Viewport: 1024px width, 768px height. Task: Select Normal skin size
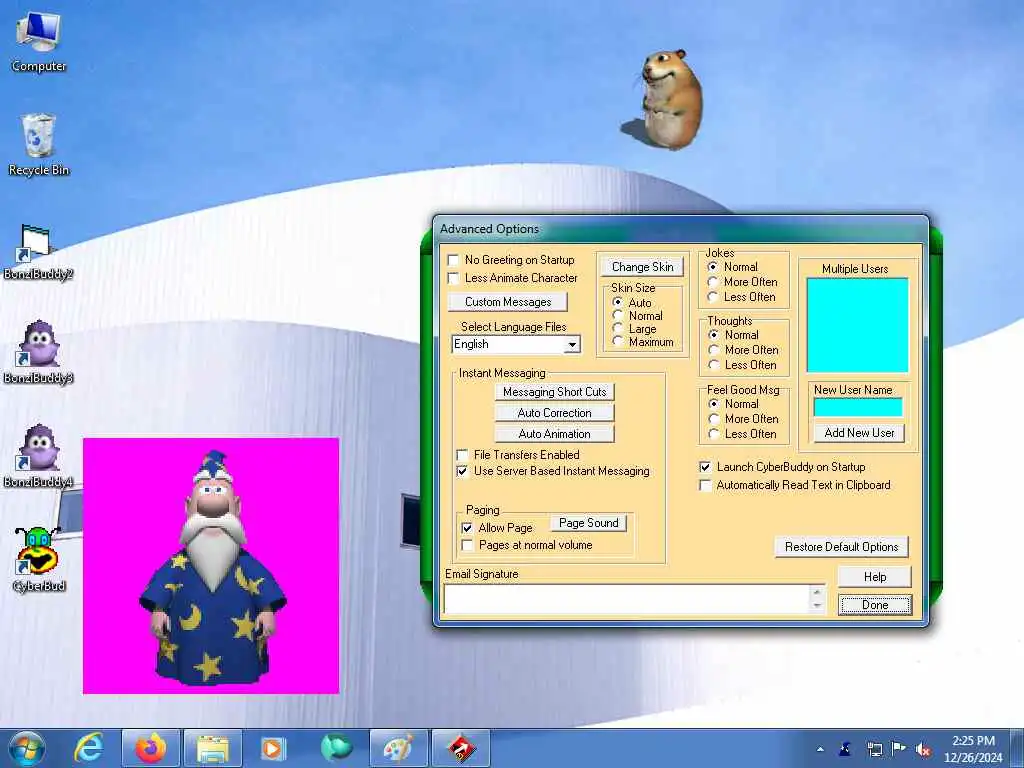click(618, 315)
